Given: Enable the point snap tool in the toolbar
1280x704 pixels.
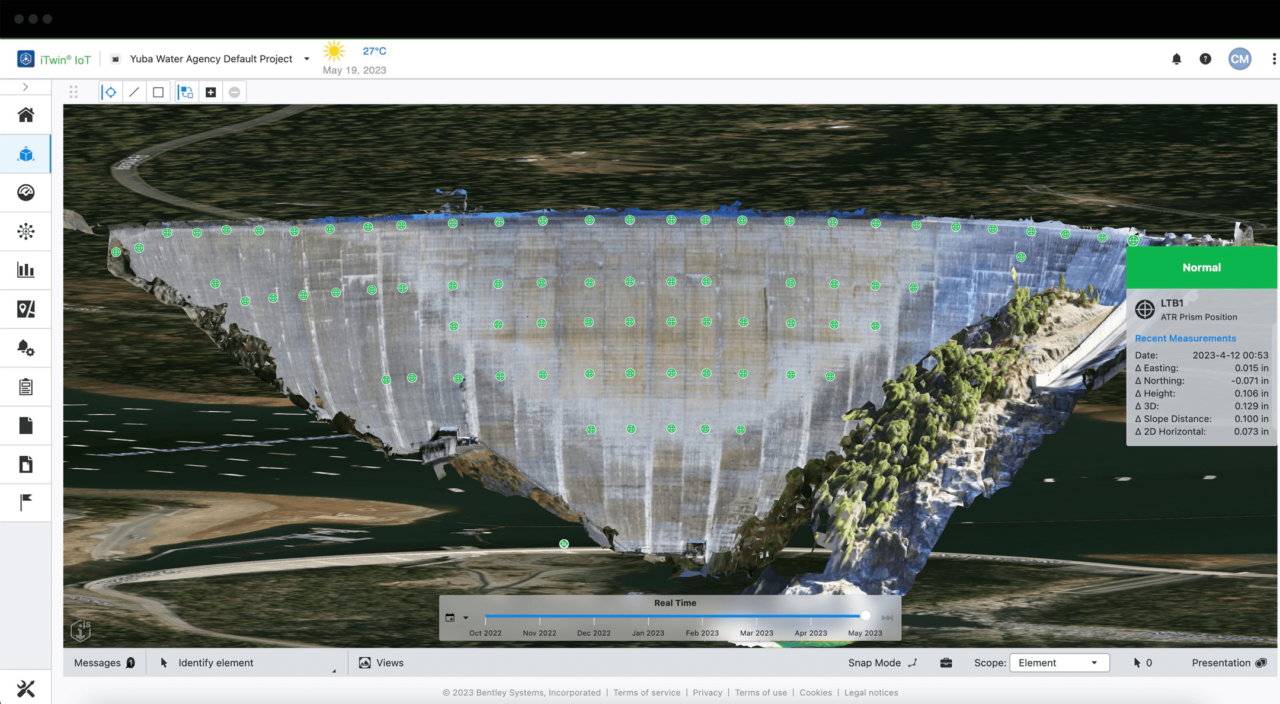Looking at the screenshot, I should pyautogui.click(x=110, y=91).
